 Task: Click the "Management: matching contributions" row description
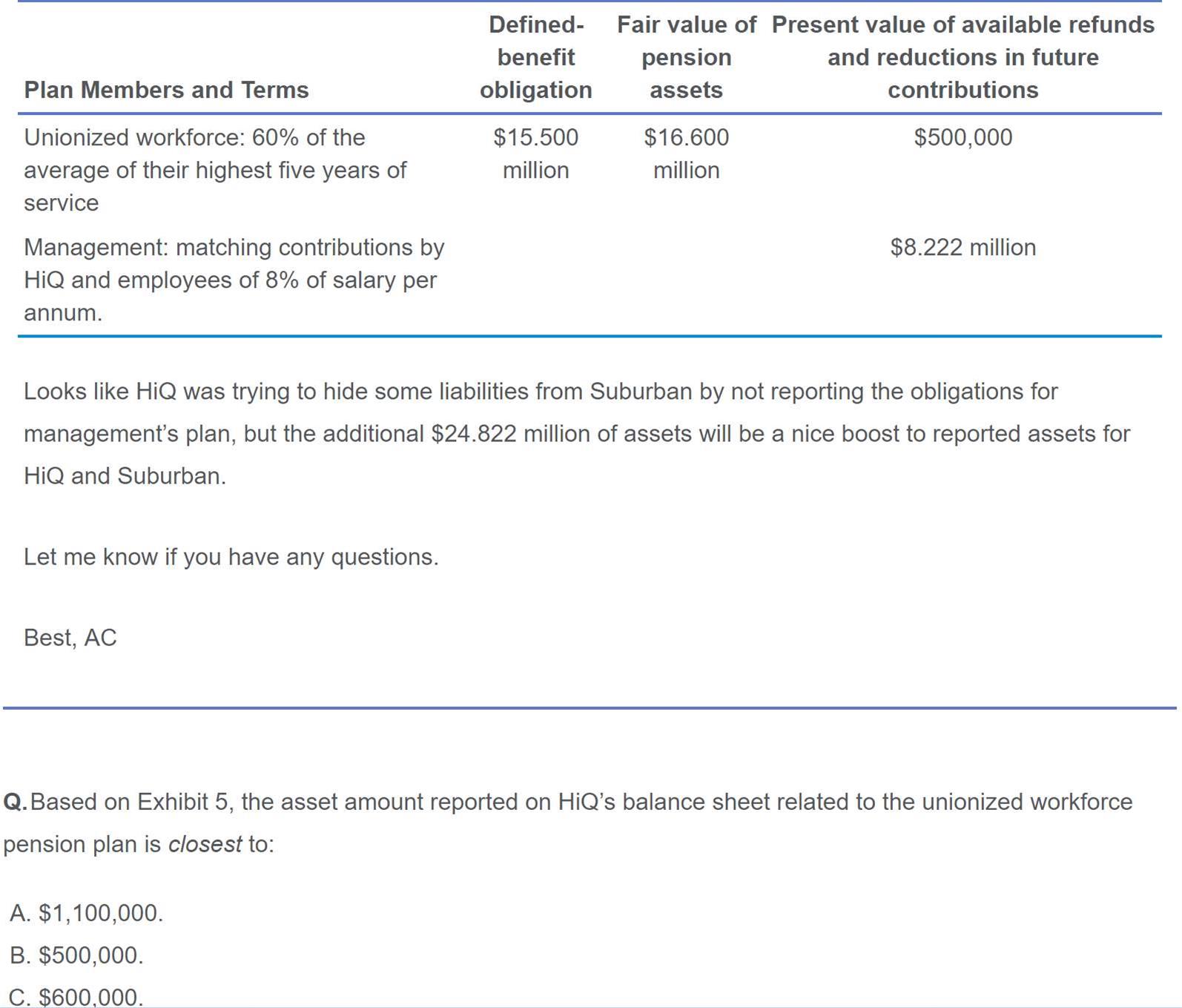[x=234, y=280]
